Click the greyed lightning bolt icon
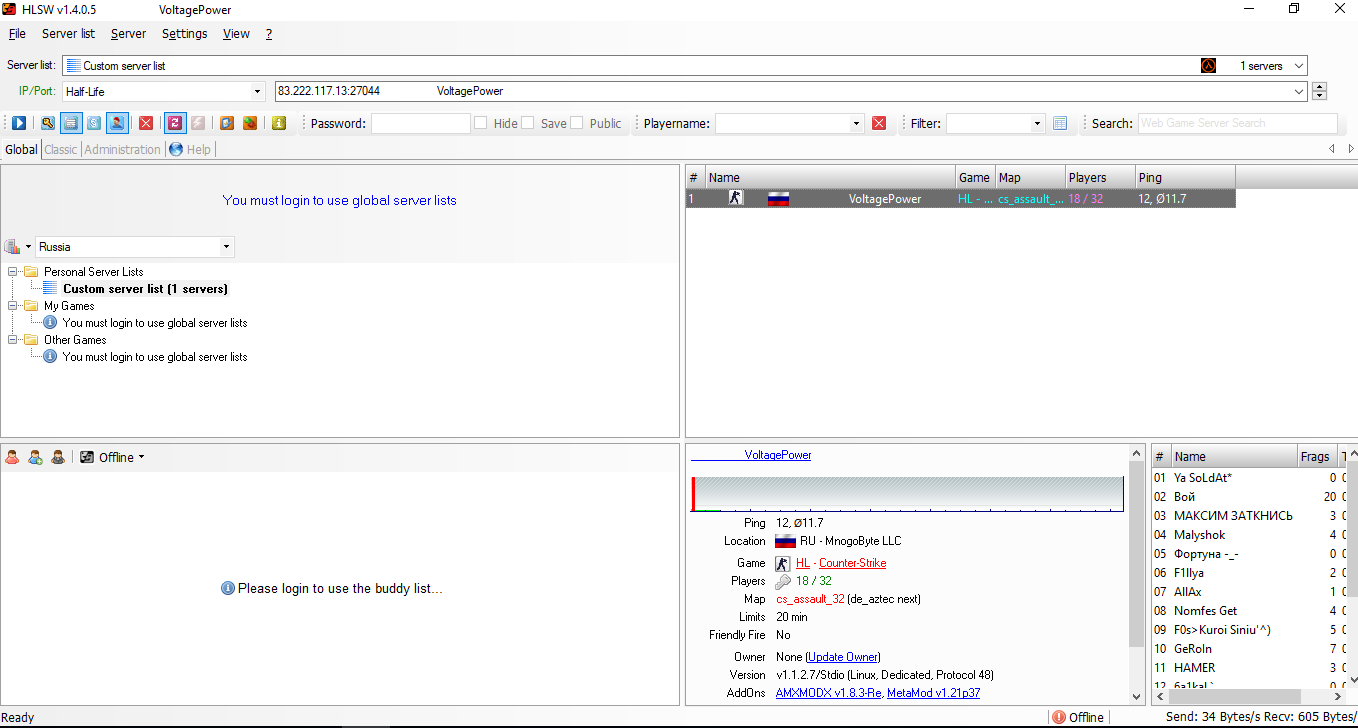The image size is (1358, 728). pos(198,123)
